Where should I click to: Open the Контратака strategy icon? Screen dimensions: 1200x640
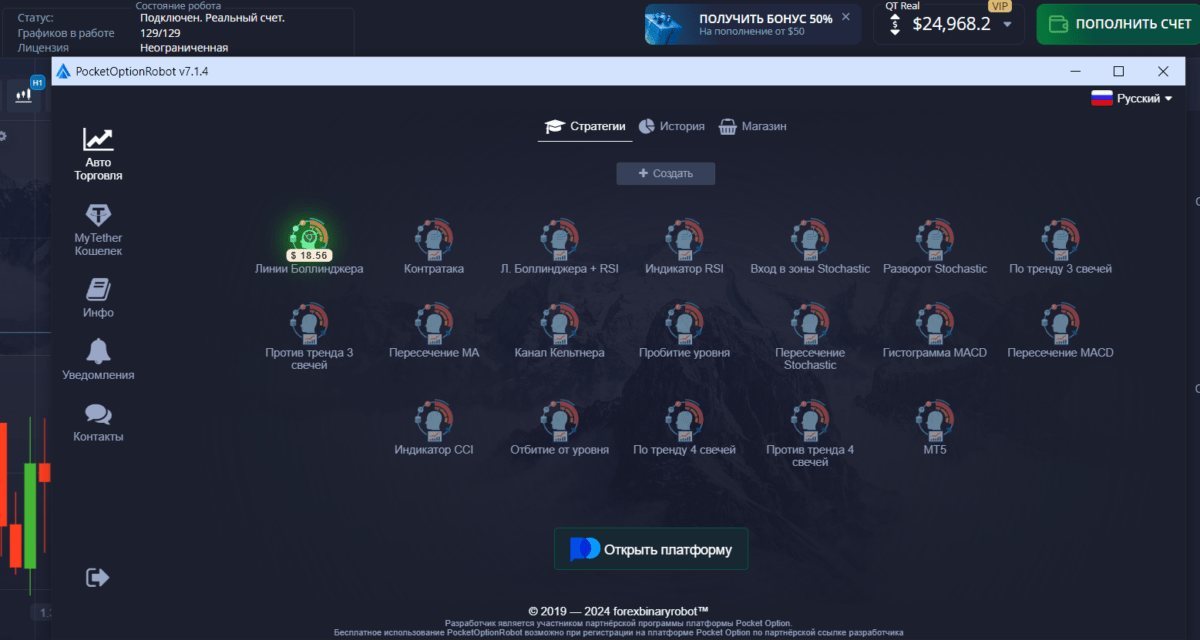point(434,240)
